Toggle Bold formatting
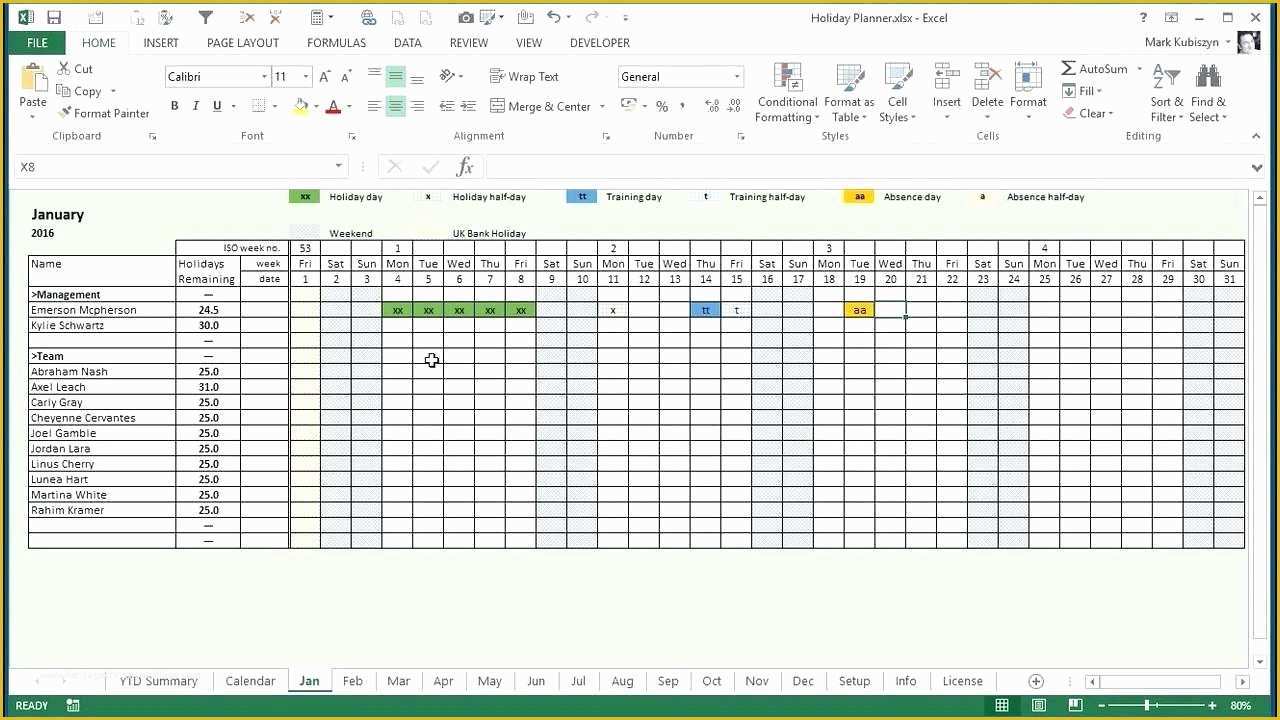The width and height of the screenshot is (1280, 720). tap(174, 106)
